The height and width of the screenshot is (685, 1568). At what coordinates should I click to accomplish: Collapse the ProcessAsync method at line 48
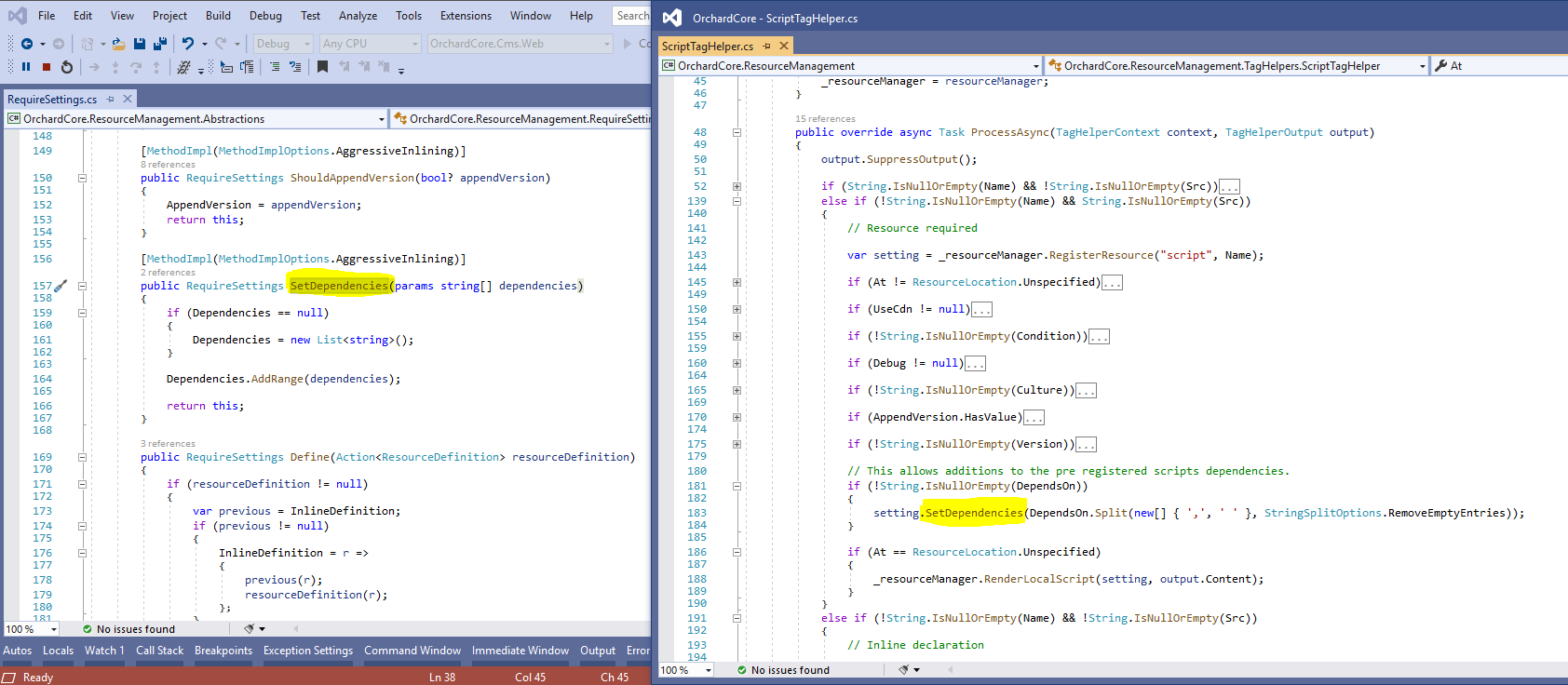(x=737, y=133)
